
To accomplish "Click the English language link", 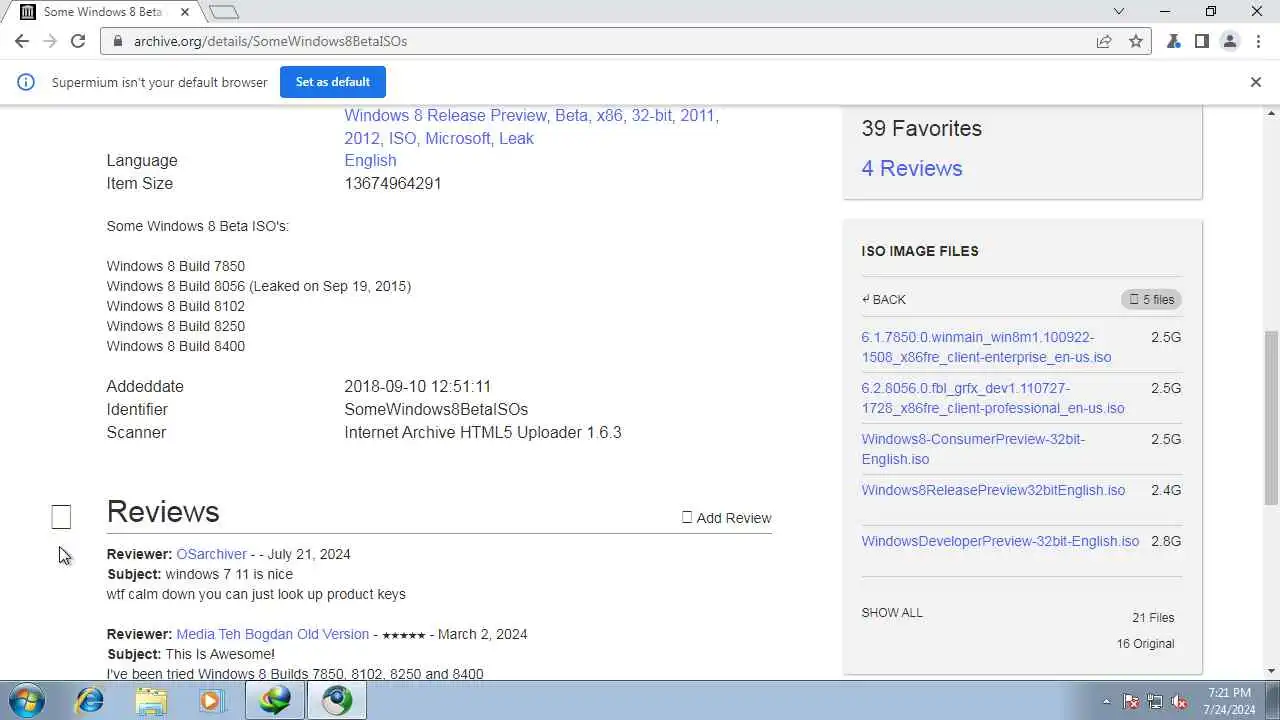I will [x=370, y=160].
